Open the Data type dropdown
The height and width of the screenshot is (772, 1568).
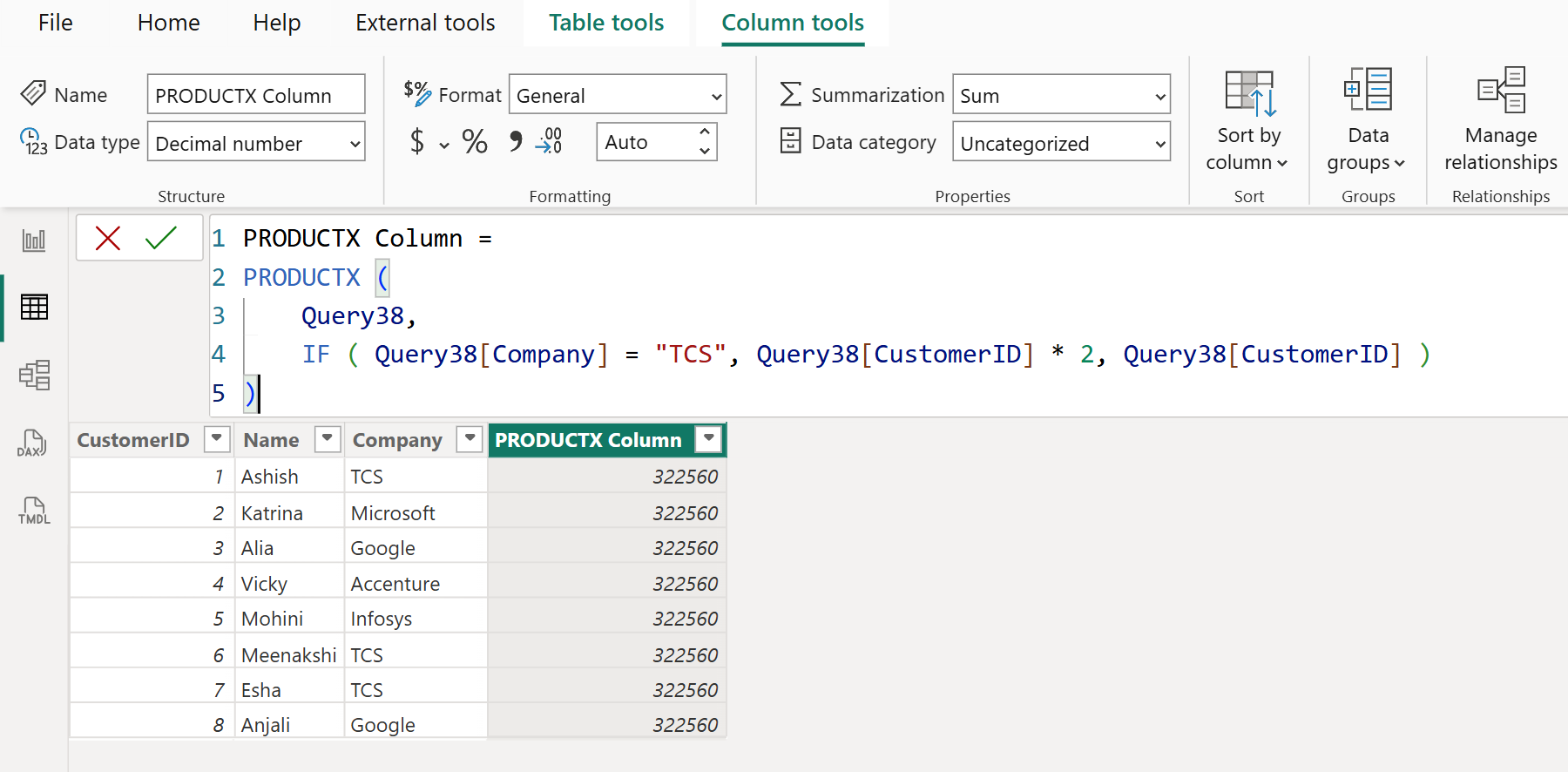click(256, 143)
